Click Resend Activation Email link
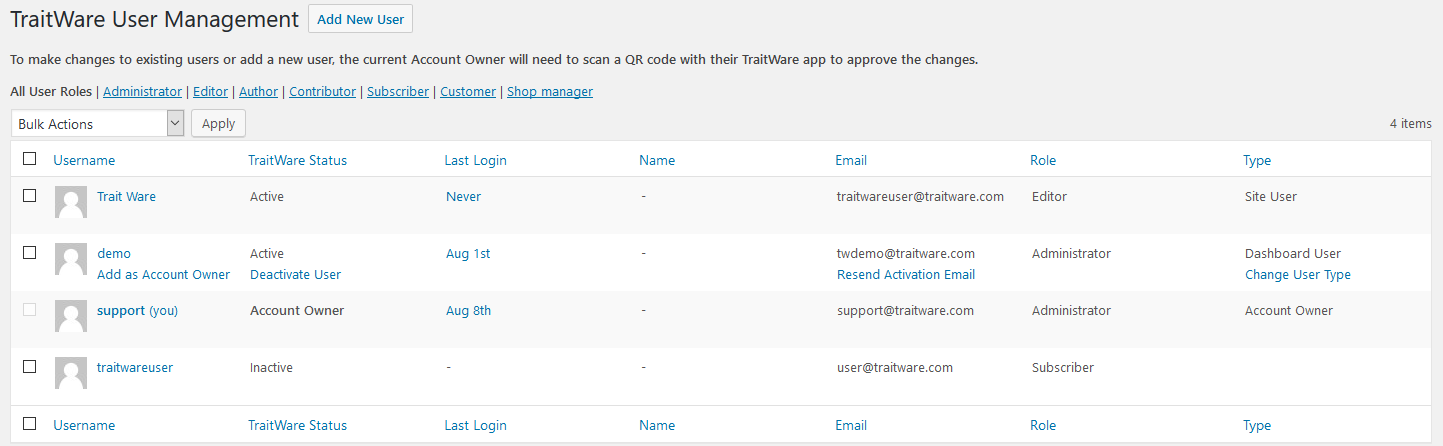Image resolution: width=1443 pixels, height=446 pixels. [x=906, y=275]
